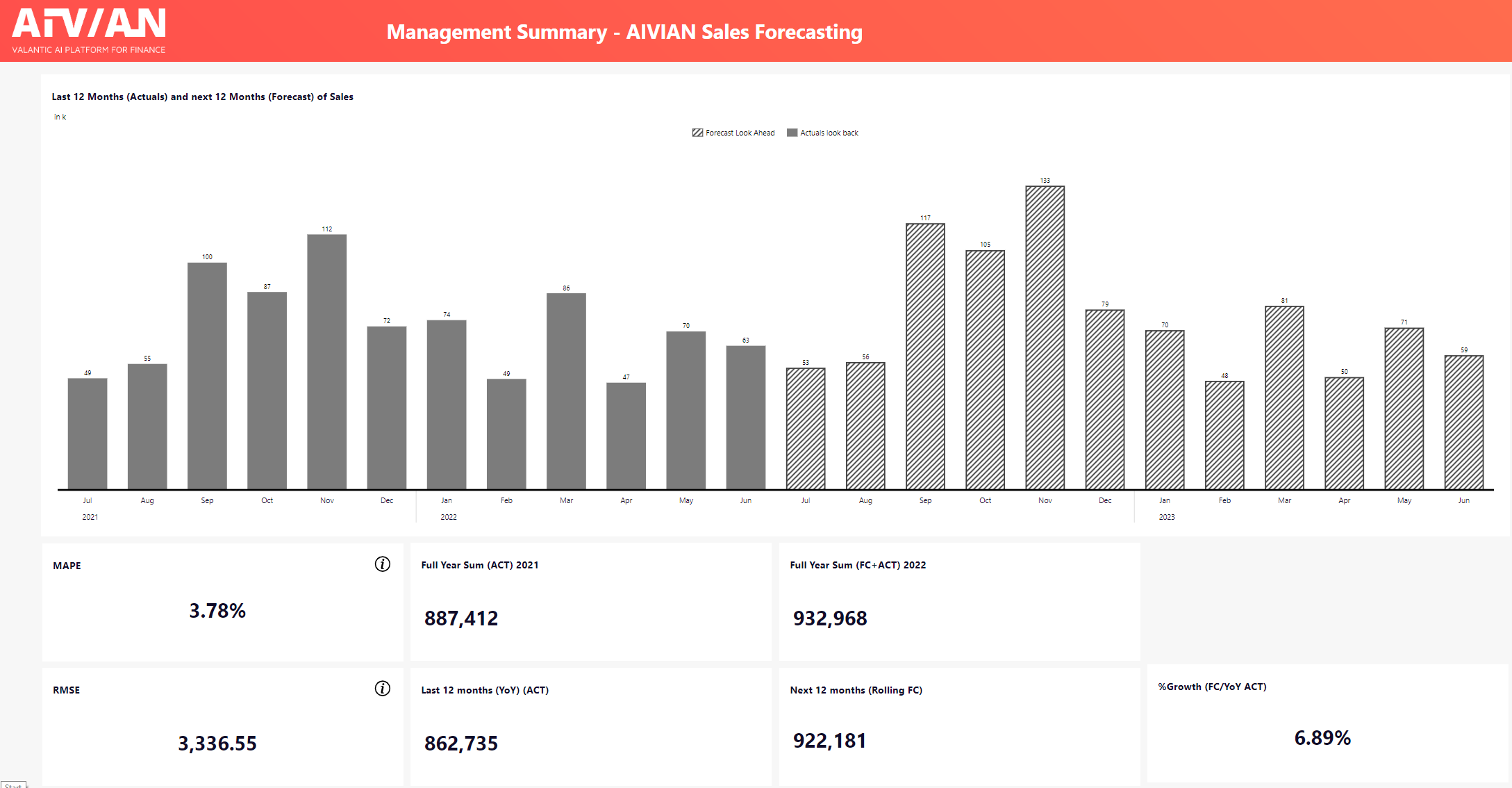Select the Nov 2021 actuals bar (112)
1512x788 pixels.
tap(326, 361)
